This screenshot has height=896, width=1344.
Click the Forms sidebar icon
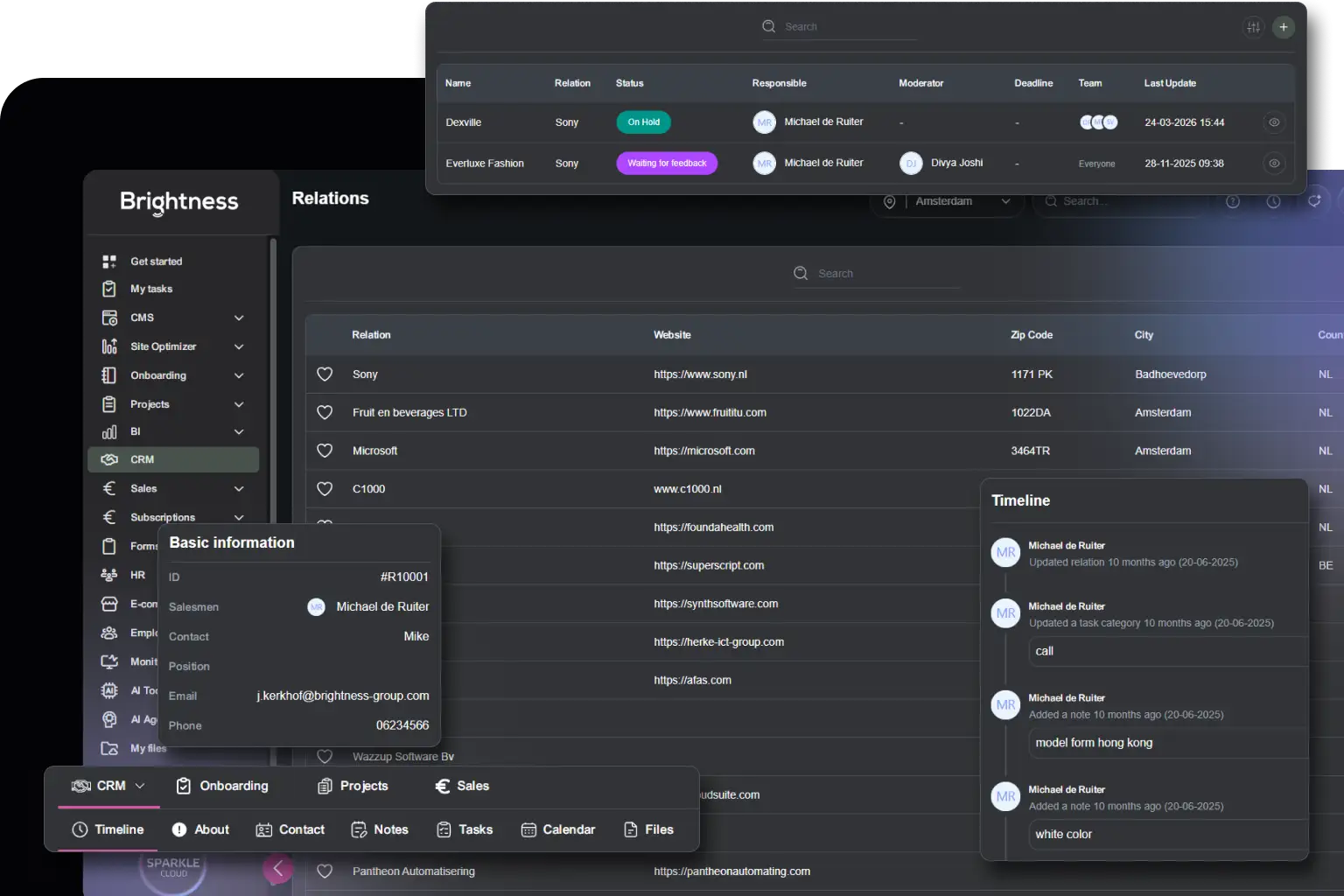pyautogui.click(x=109, y=546)
